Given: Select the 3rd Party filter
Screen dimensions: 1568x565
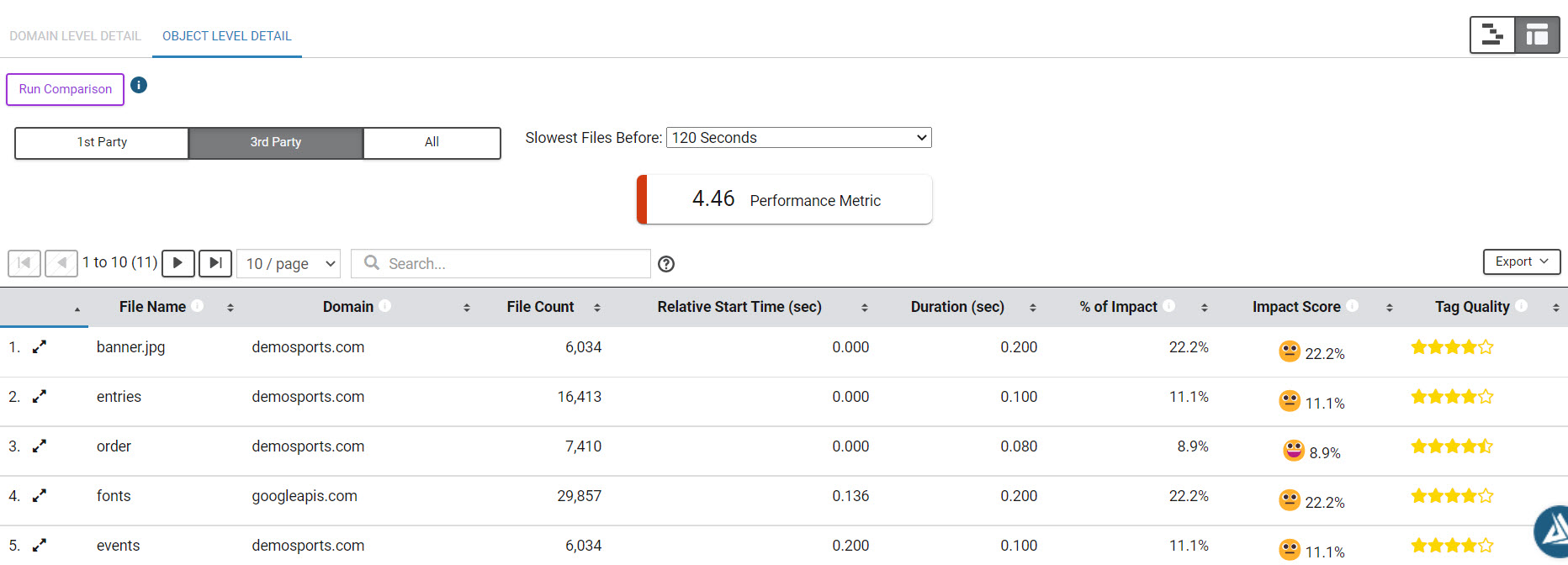Looking at the screenshot, I should [276, 142].
